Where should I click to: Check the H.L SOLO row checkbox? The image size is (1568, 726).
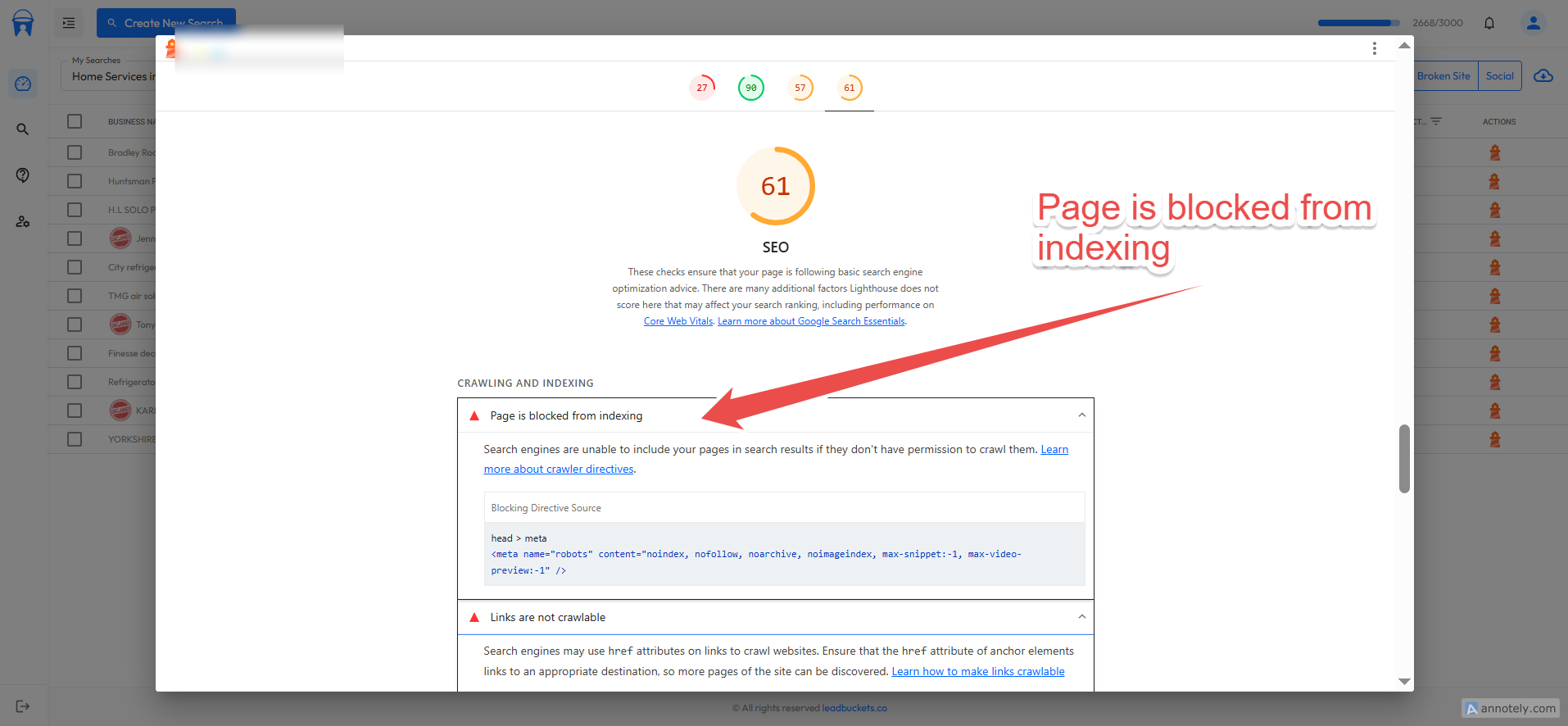pos(75,210)
